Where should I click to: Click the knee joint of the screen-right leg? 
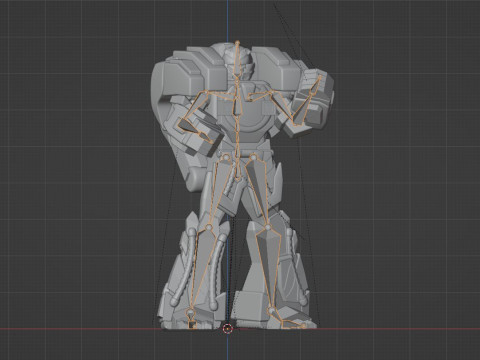pyautogui.click(x=268, y=227)
